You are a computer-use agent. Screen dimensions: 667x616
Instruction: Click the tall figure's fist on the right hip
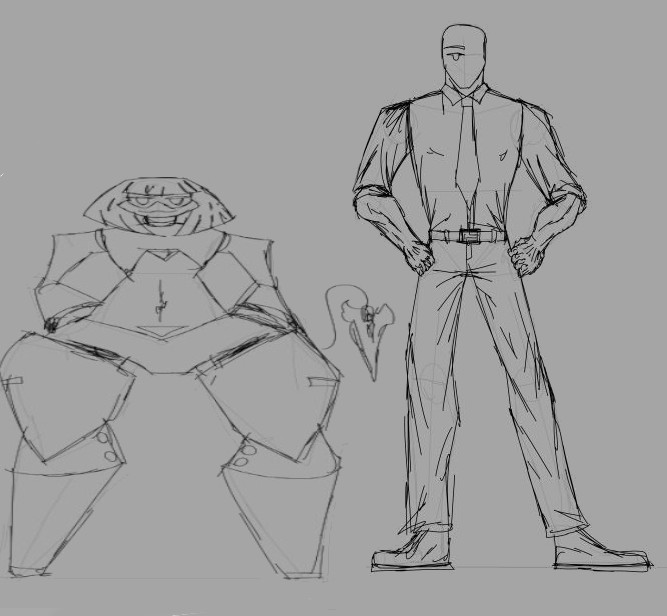coord(526,256)
